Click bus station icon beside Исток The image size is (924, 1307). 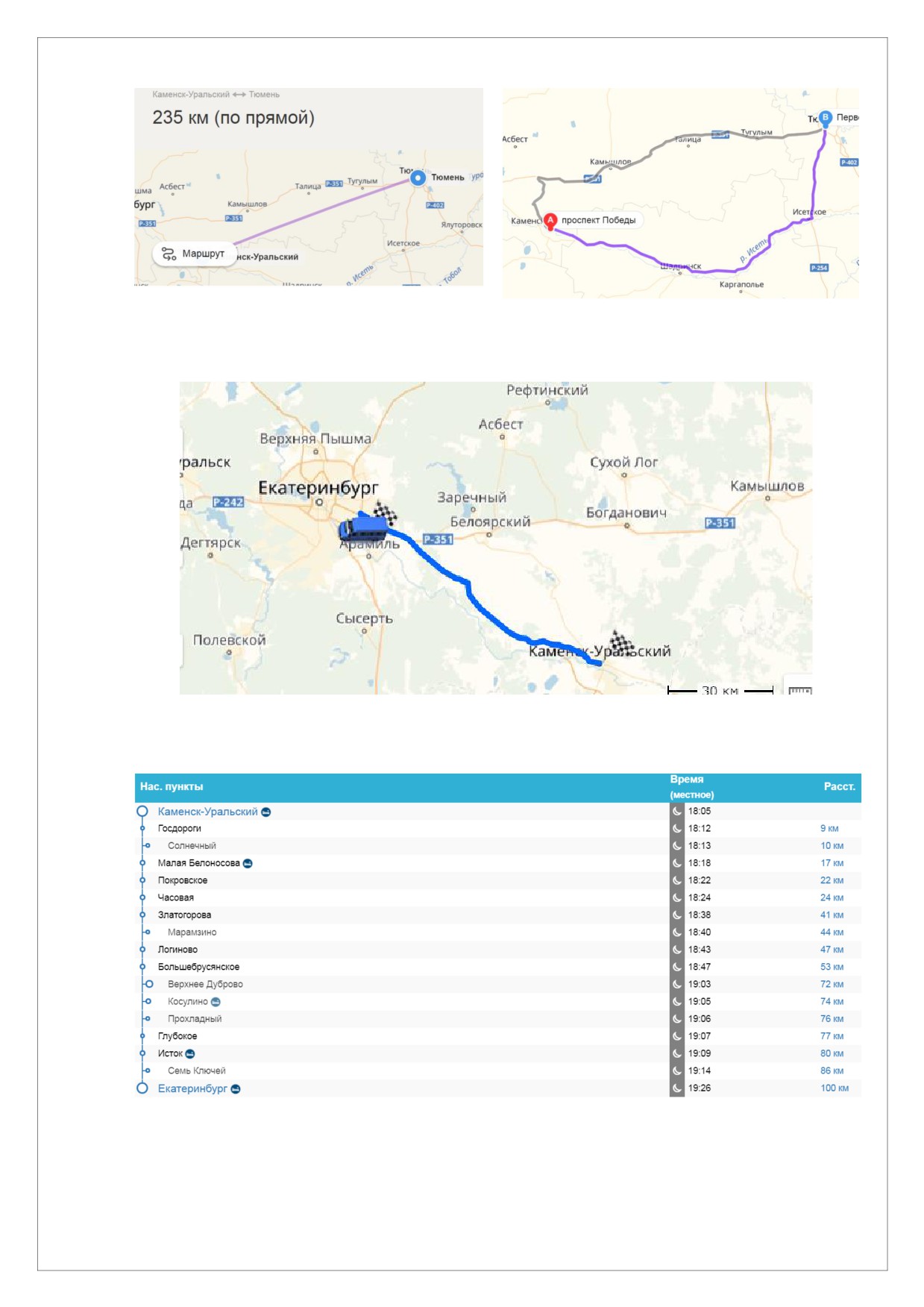click(x=189, y=1053)
